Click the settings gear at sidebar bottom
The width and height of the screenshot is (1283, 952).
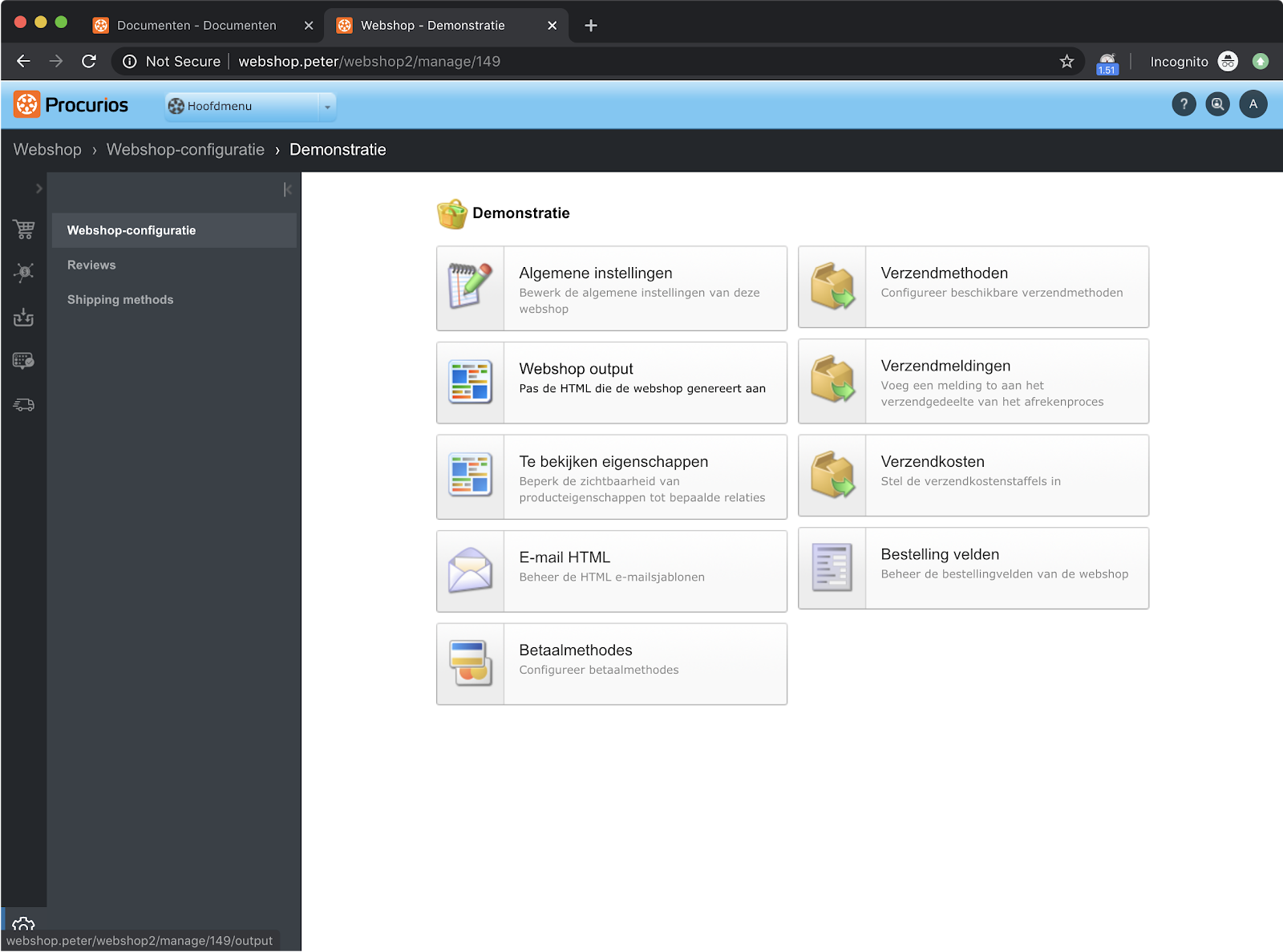click(24, 924)
